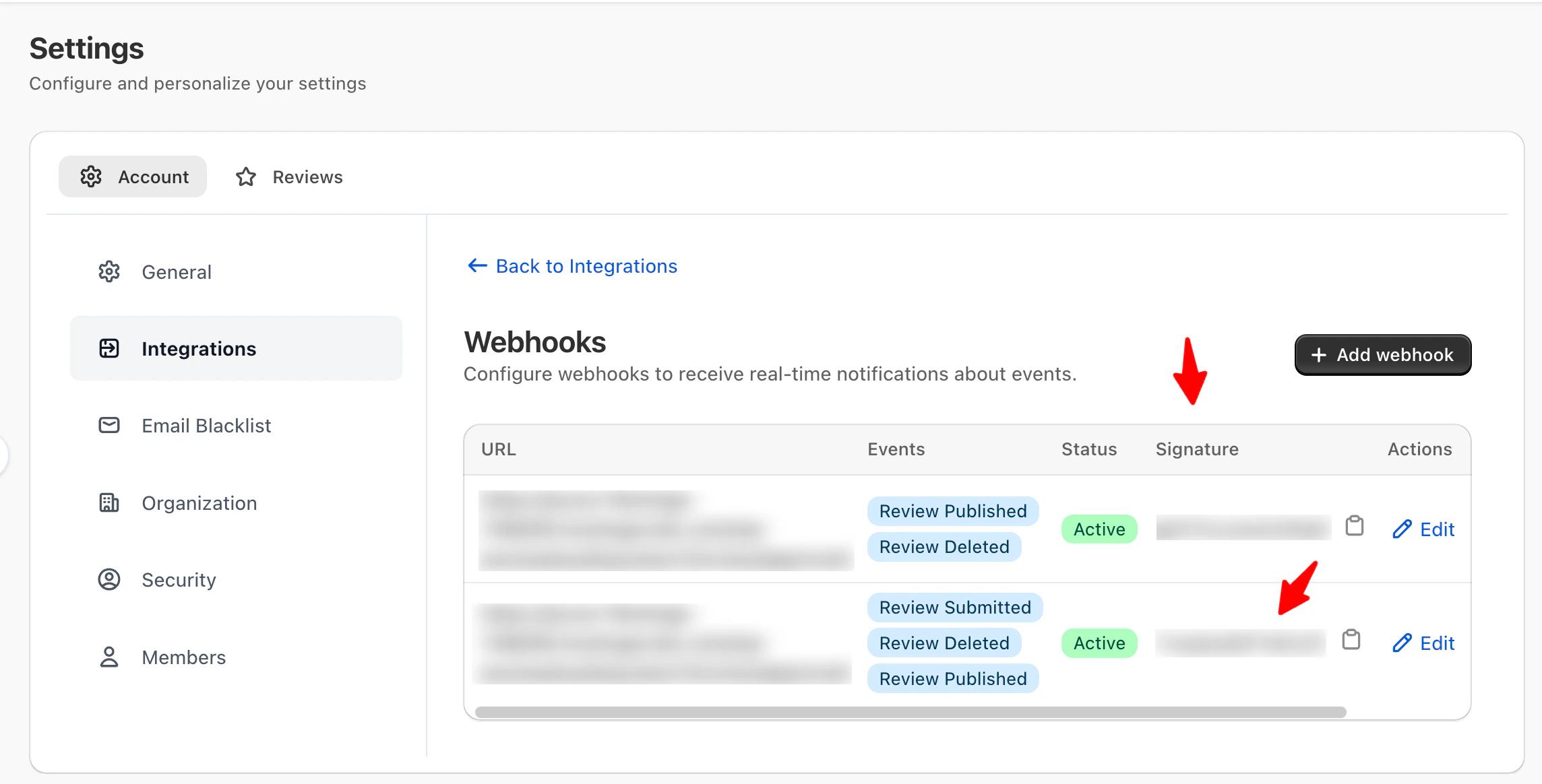
Task: Click the Reviews tab star icon
Action: [246, 176]
